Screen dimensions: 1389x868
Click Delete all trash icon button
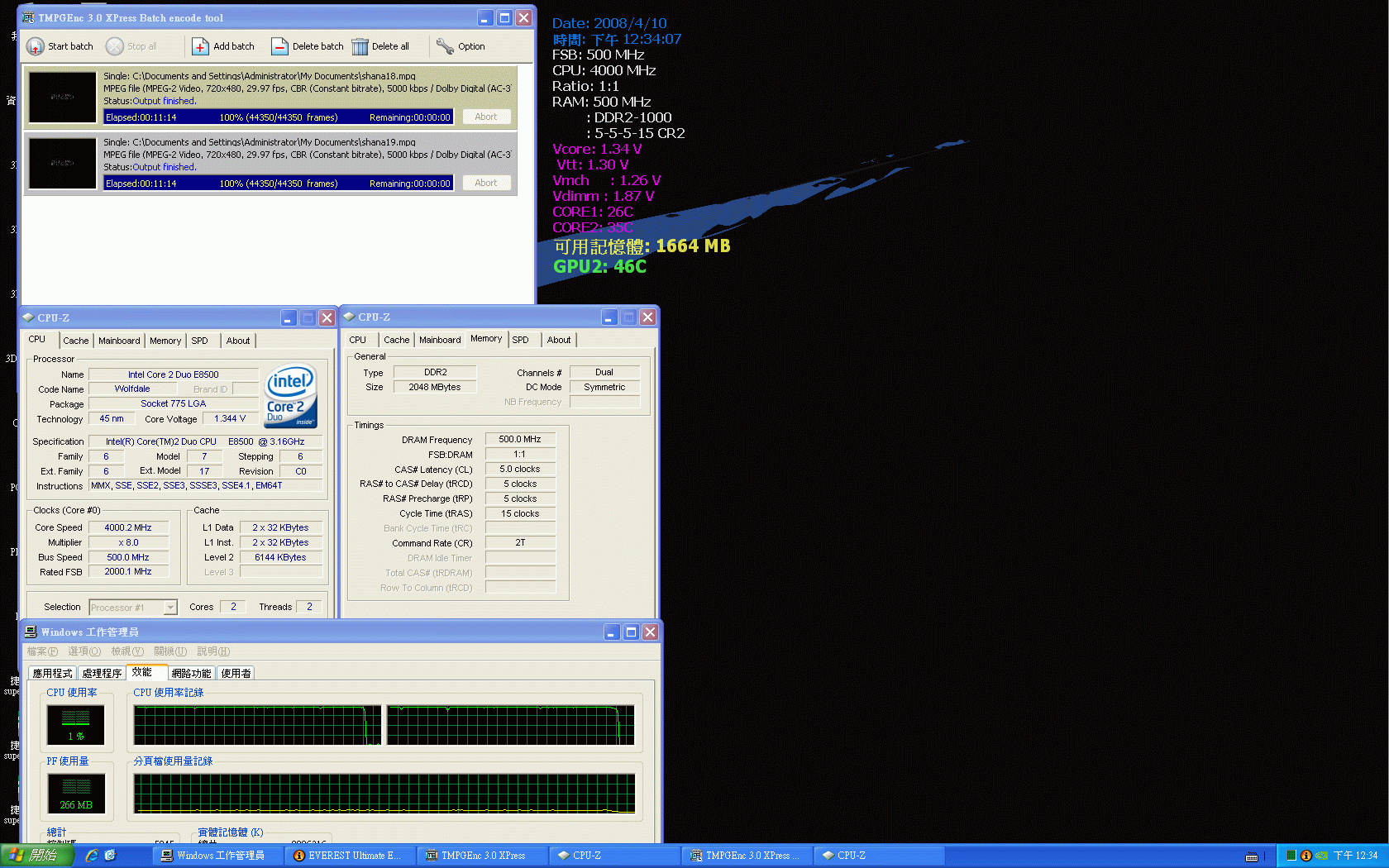[x=380, y=46]
